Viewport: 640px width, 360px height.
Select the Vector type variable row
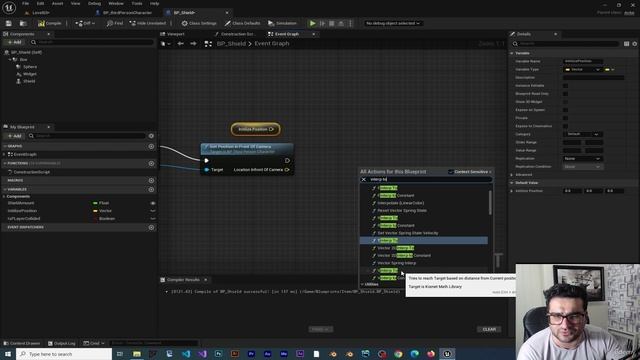coord(80,211)
